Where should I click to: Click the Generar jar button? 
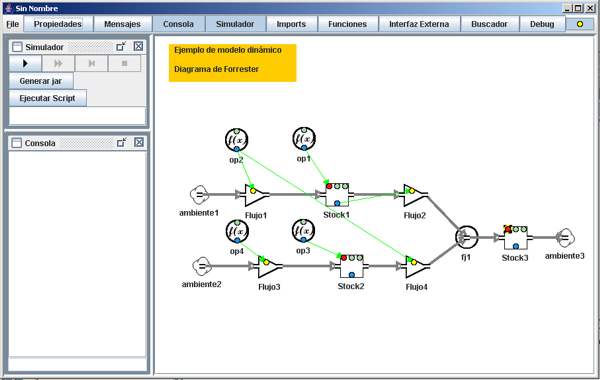41,81
